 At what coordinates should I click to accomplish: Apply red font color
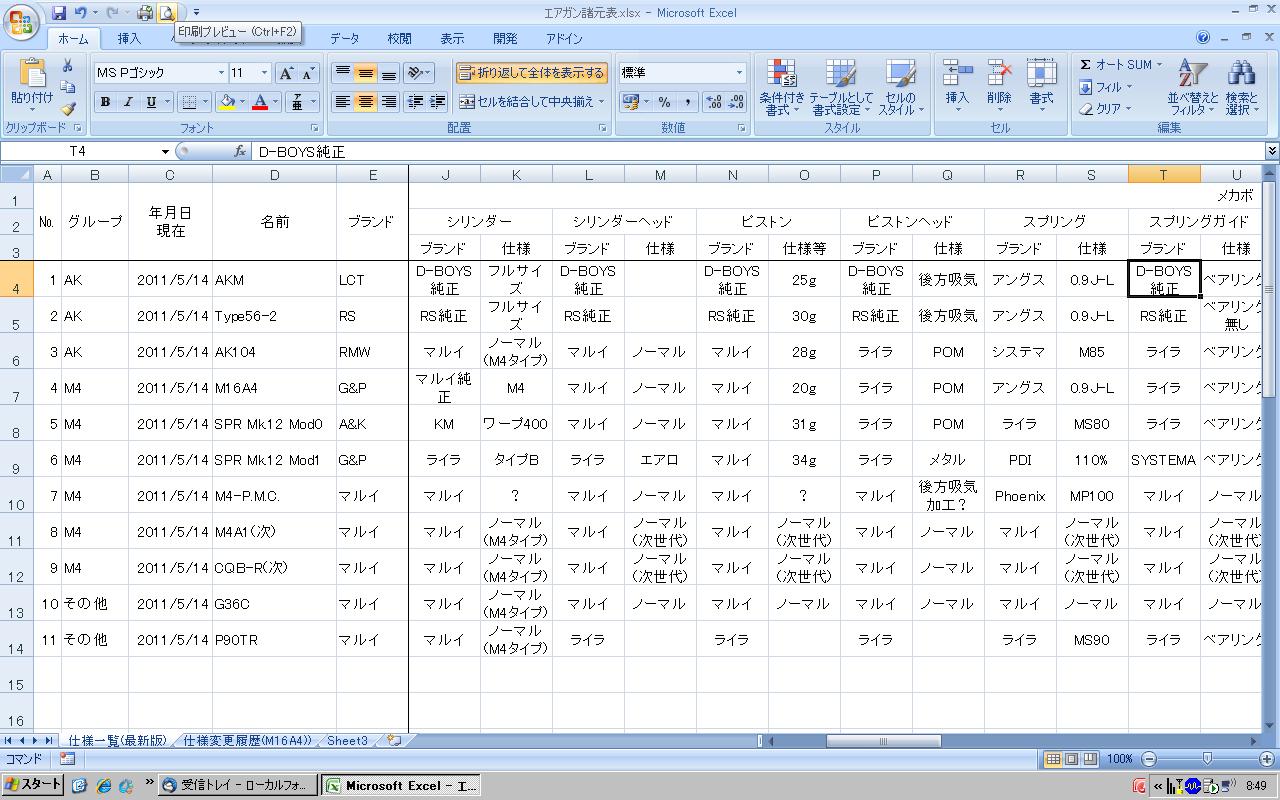260,102
